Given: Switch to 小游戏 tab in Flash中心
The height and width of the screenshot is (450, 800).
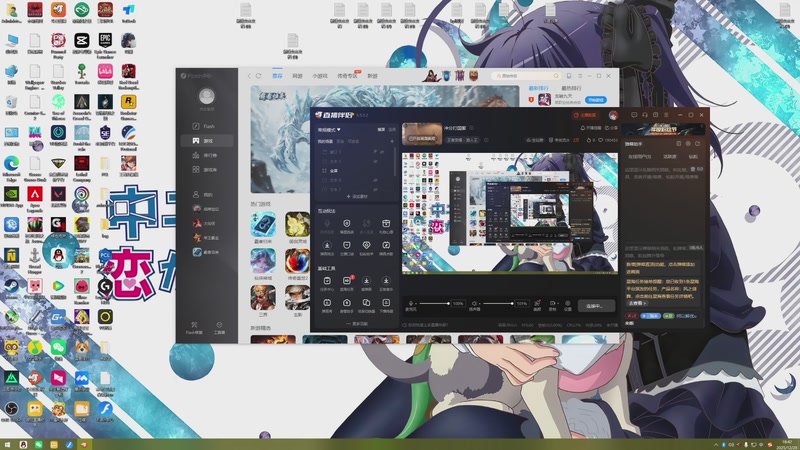Looking at the screenshot, I should pyautogui.click(x=320, y=76).
